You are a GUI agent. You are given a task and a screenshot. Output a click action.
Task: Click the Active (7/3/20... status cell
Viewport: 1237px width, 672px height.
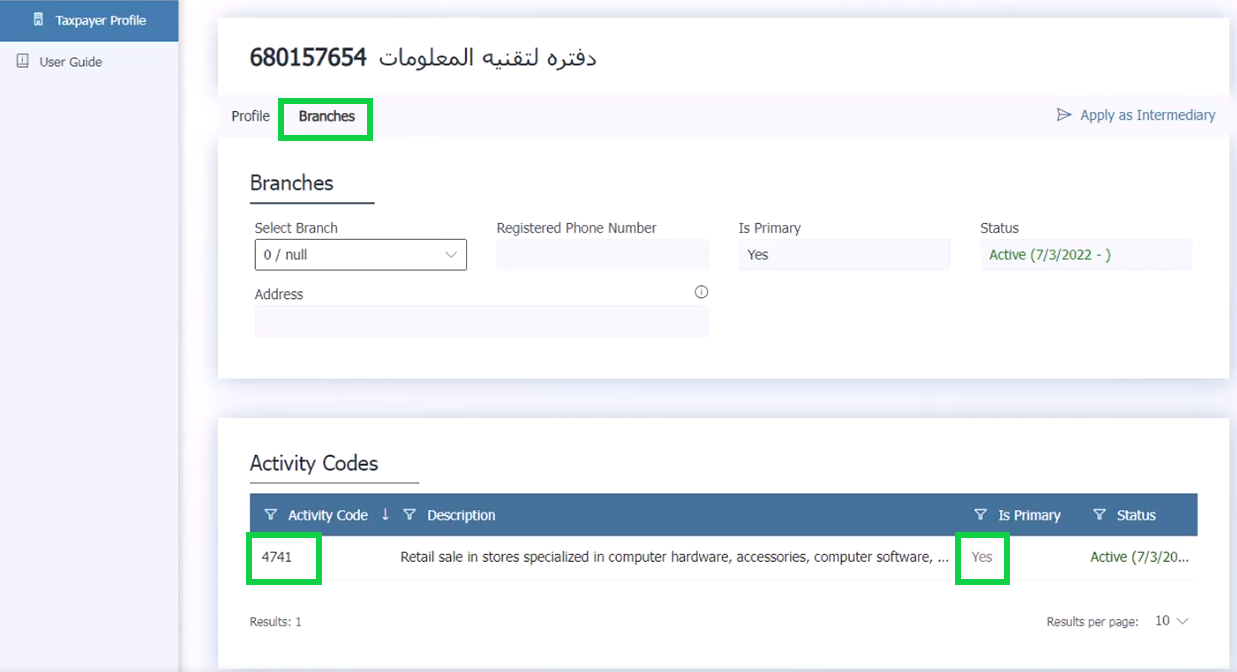click(1140, 556)
